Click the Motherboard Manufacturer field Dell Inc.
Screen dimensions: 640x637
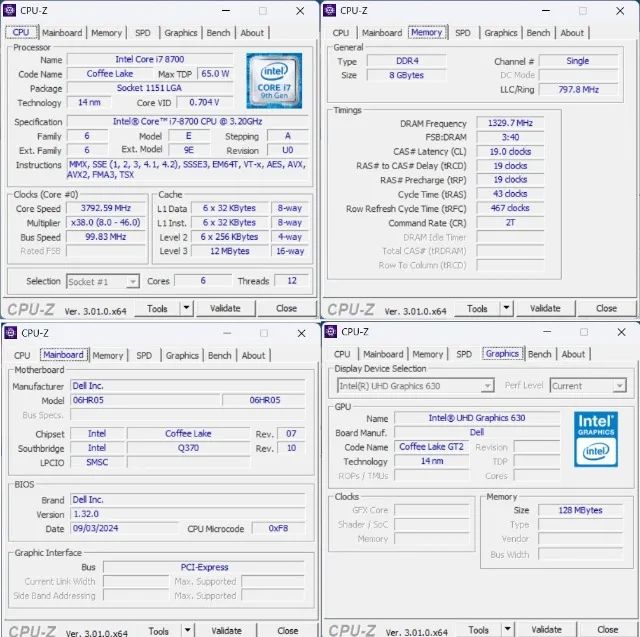pos(188,386)
